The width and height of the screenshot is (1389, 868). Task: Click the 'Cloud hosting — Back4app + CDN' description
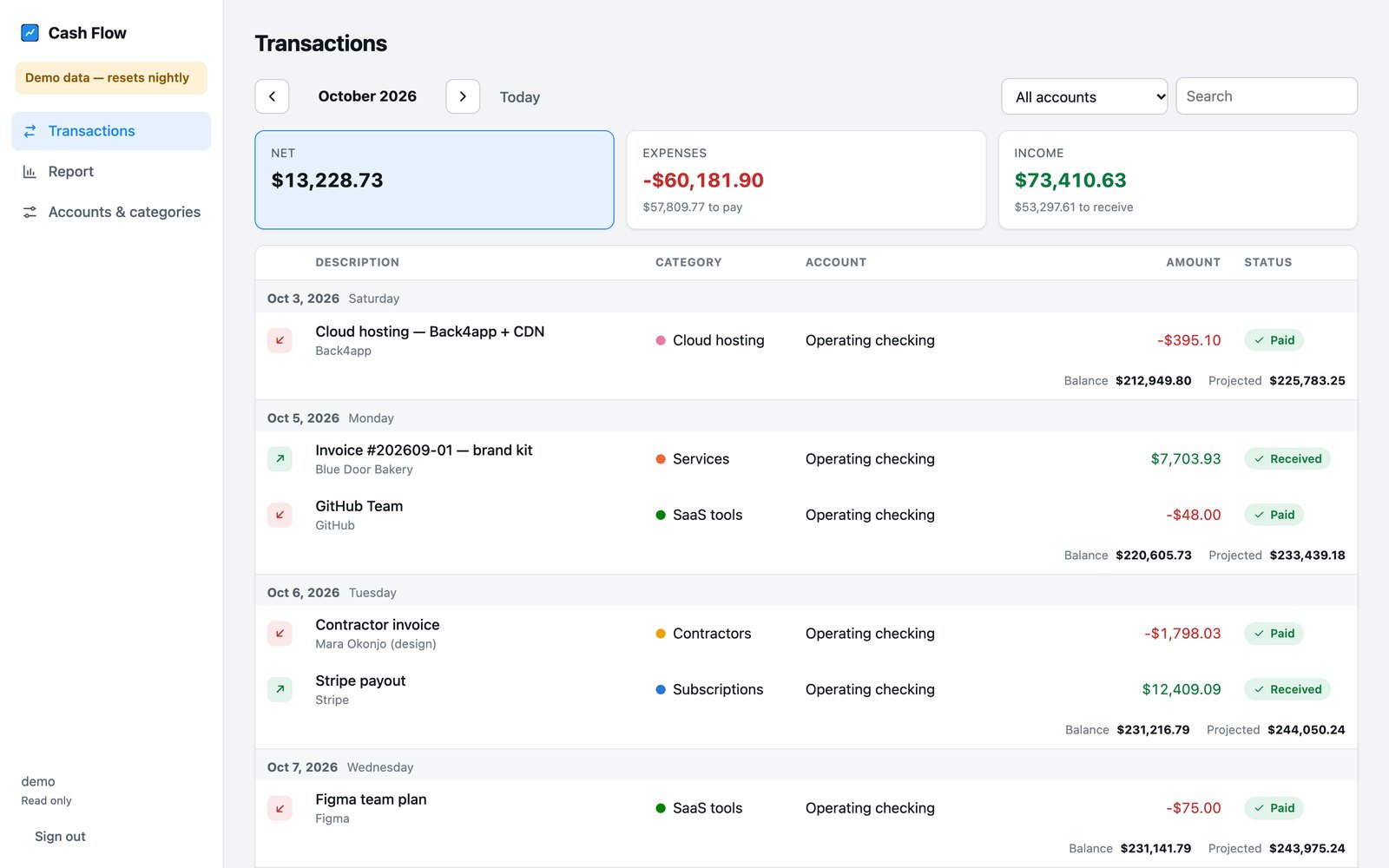(x=430, y=332)
